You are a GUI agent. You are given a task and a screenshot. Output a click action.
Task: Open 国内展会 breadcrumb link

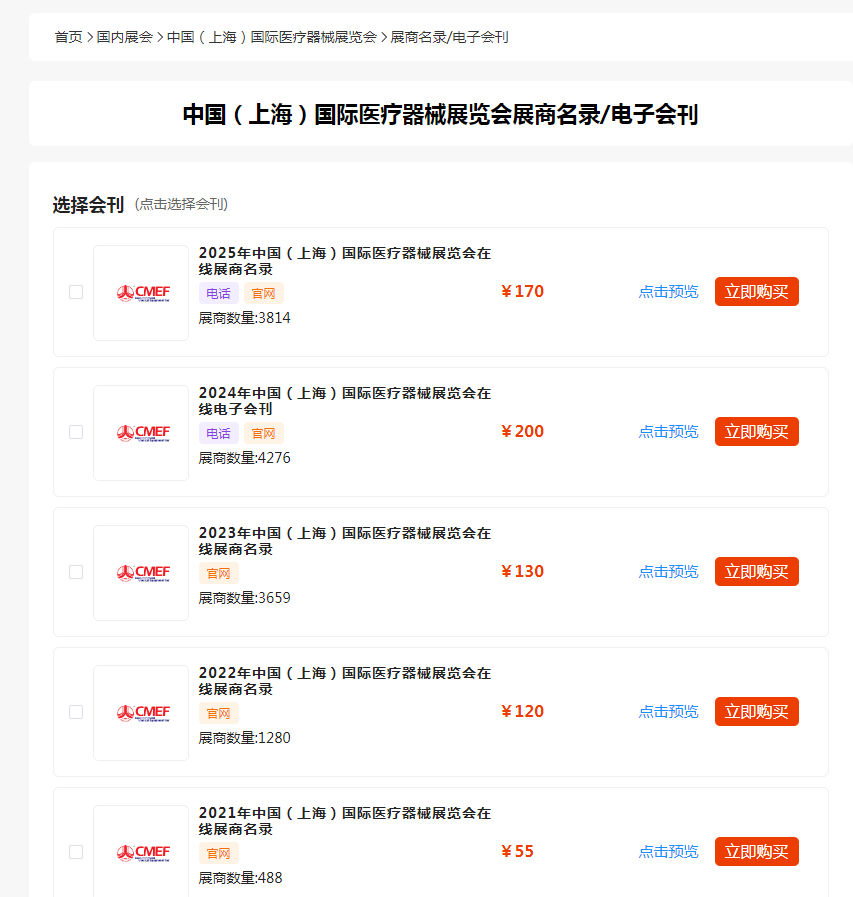[125, 37]
